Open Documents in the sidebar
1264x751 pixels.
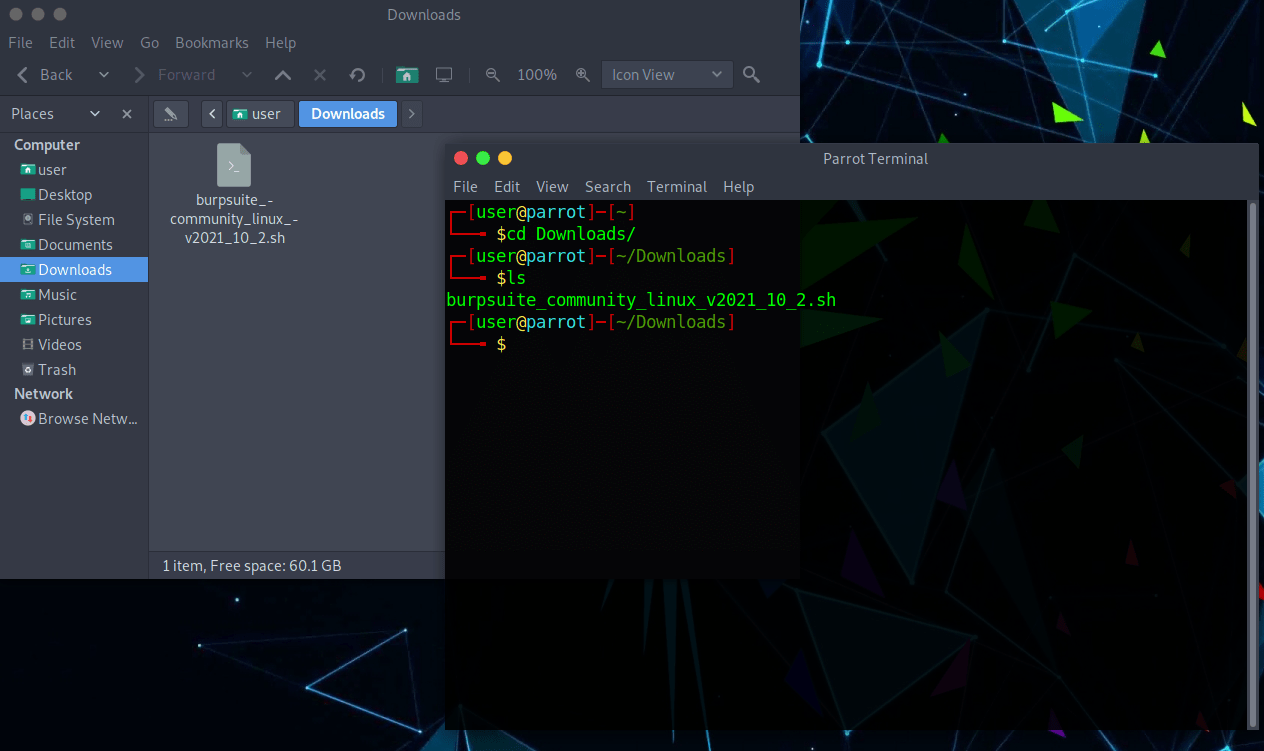tap(74, 245)
